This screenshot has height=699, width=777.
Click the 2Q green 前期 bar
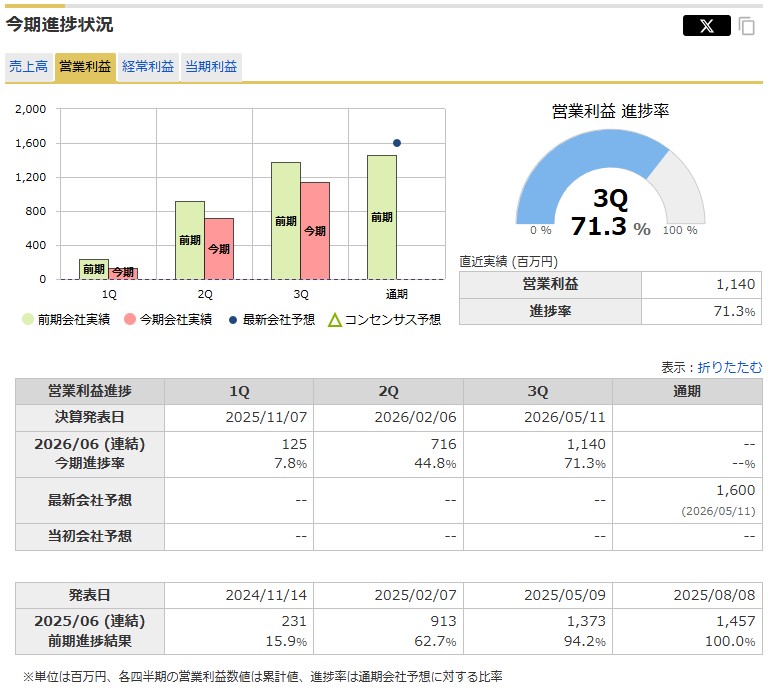click(x=190, y=240)
